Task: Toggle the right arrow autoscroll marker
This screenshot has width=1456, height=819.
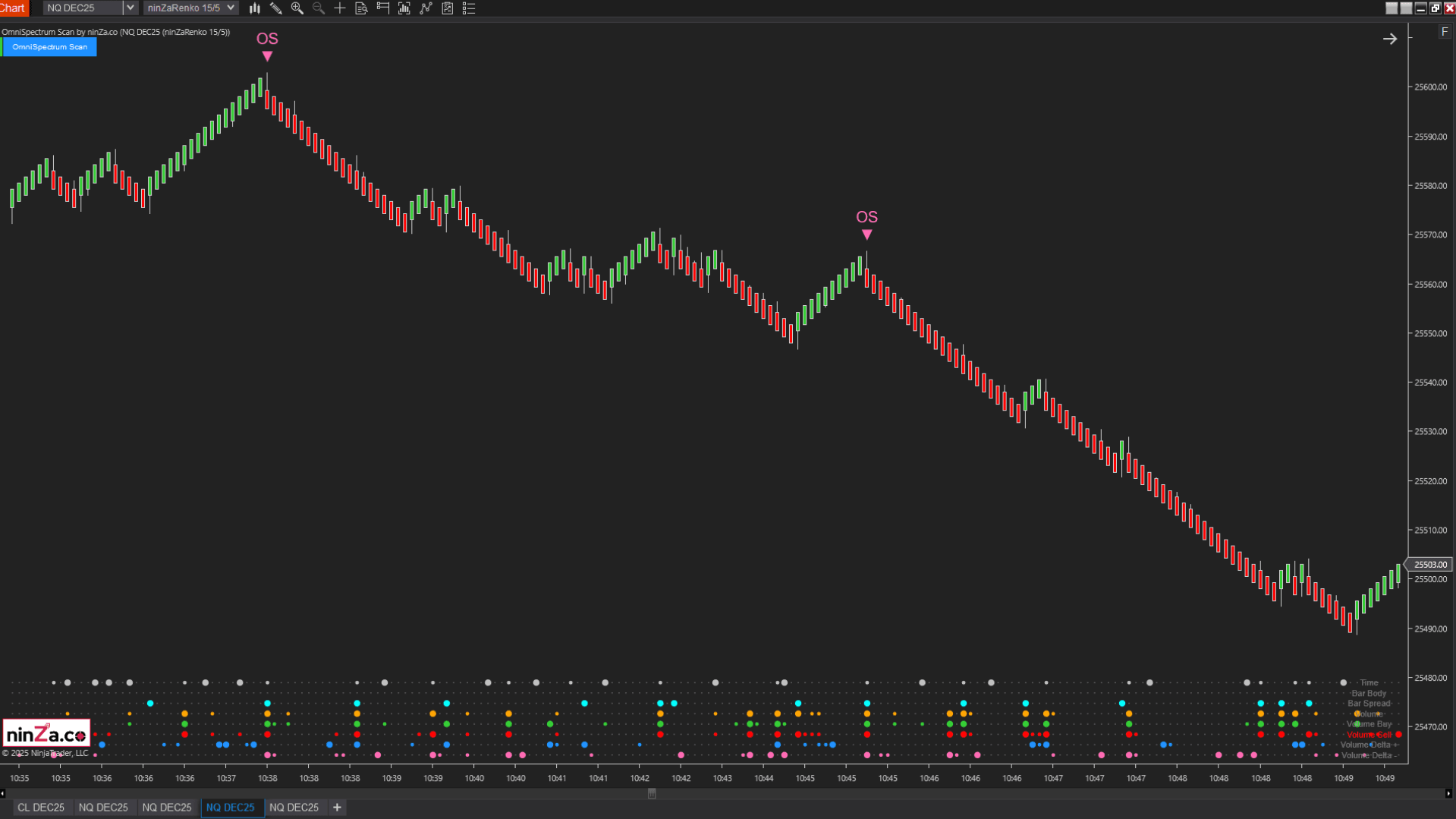Action: pyautogui.click(x=1389, y=39)
